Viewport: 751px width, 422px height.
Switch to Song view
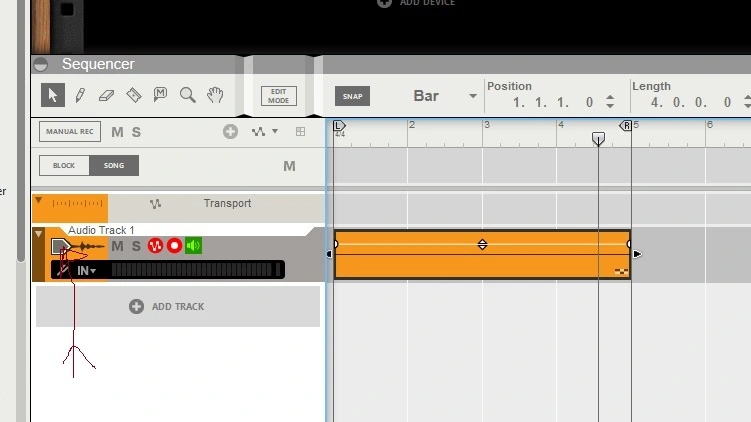pos(114,165)
